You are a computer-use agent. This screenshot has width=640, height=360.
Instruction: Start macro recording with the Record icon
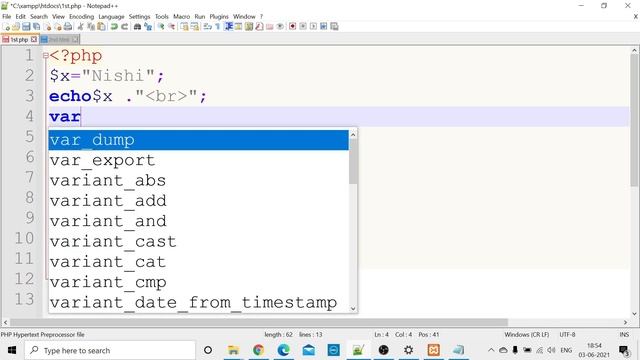tap(293, 27)
